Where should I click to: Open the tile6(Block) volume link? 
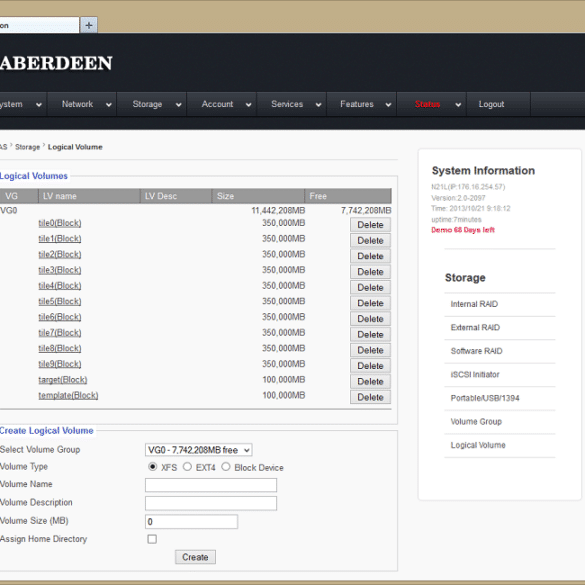coord(60,317)
